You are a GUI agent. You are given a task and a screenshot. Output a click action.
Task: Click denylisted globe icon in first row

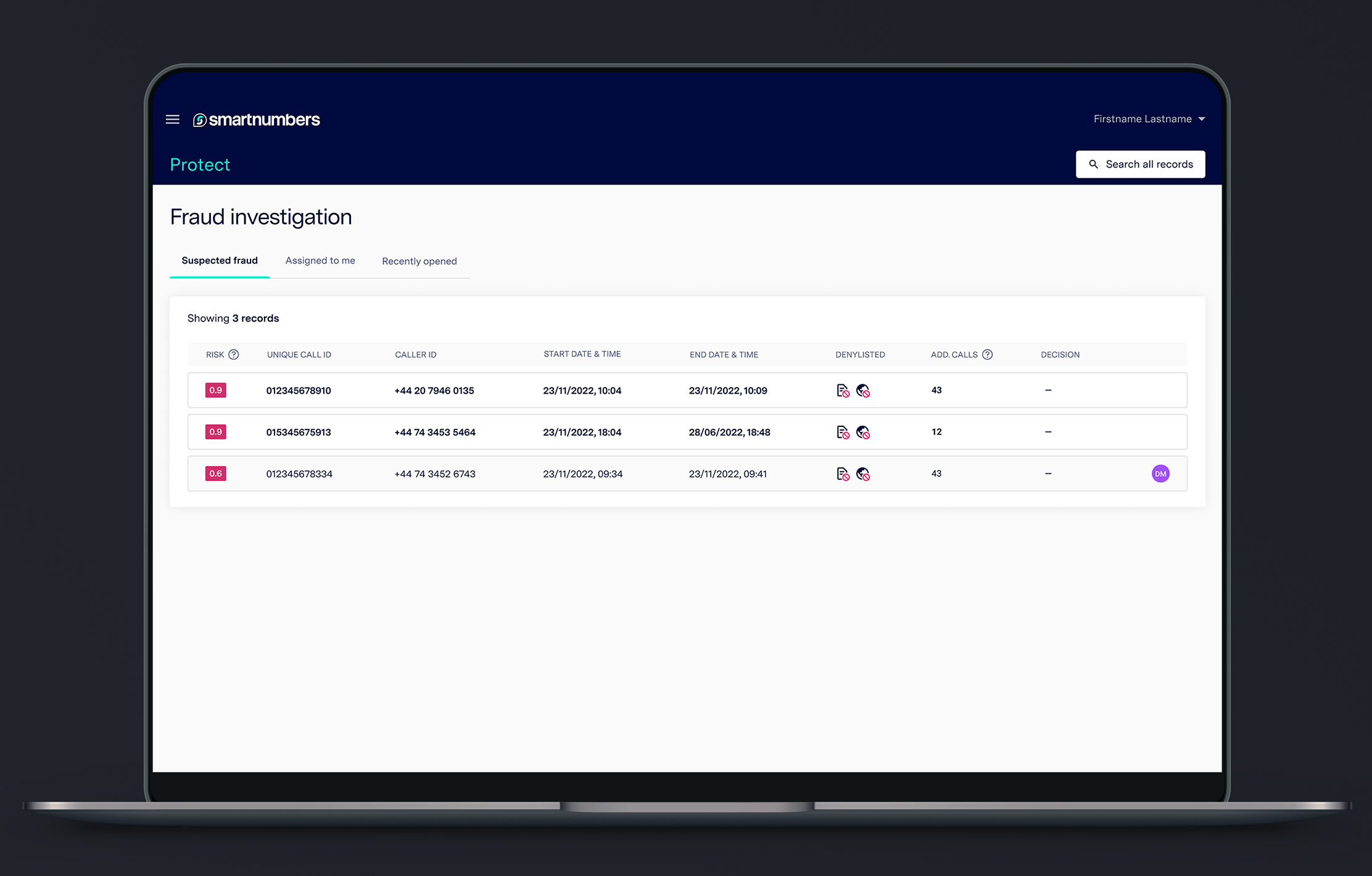(x=863, y=390)
